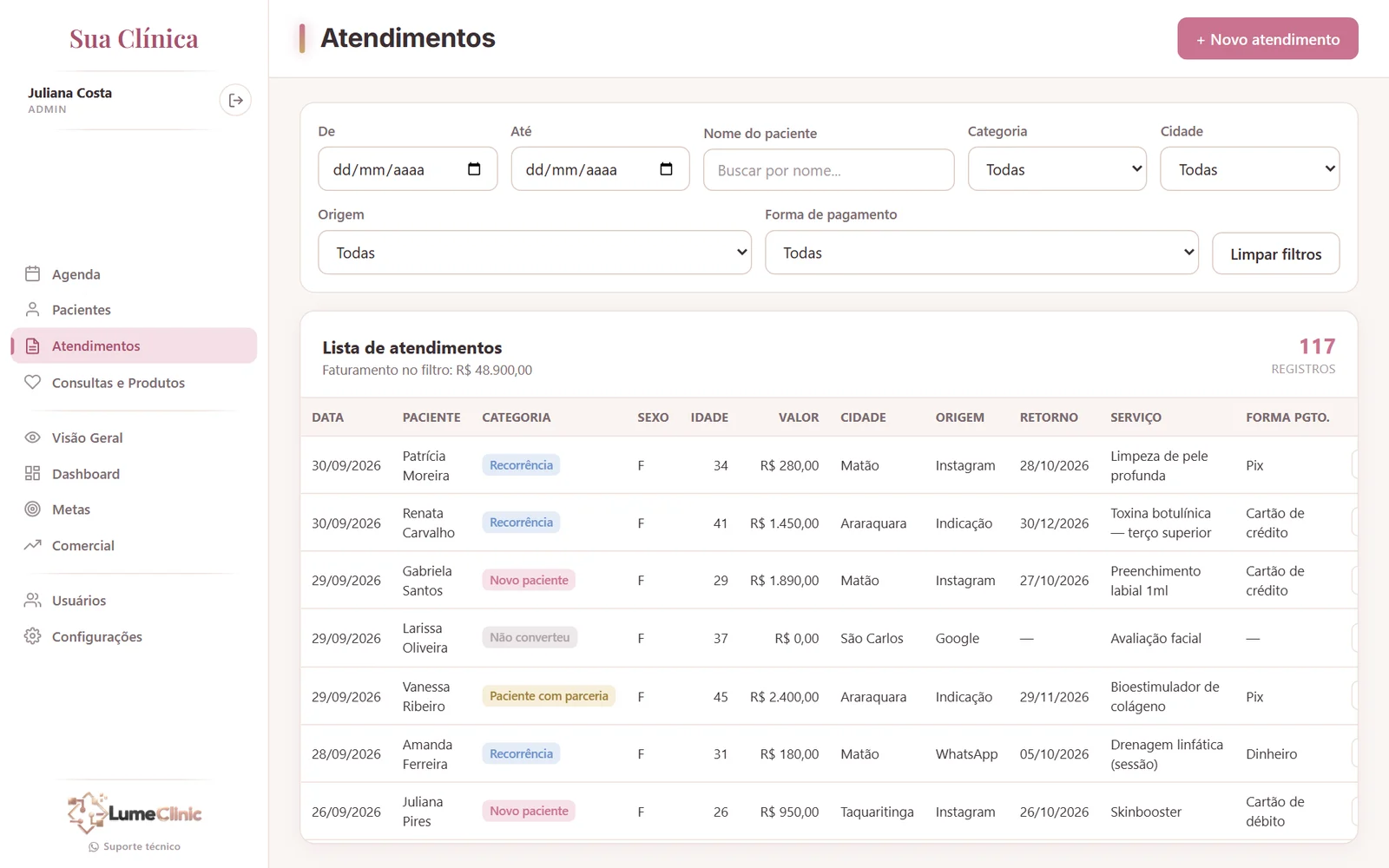
Task: Navigate to Dashboard
Action: tap(134, 474)
